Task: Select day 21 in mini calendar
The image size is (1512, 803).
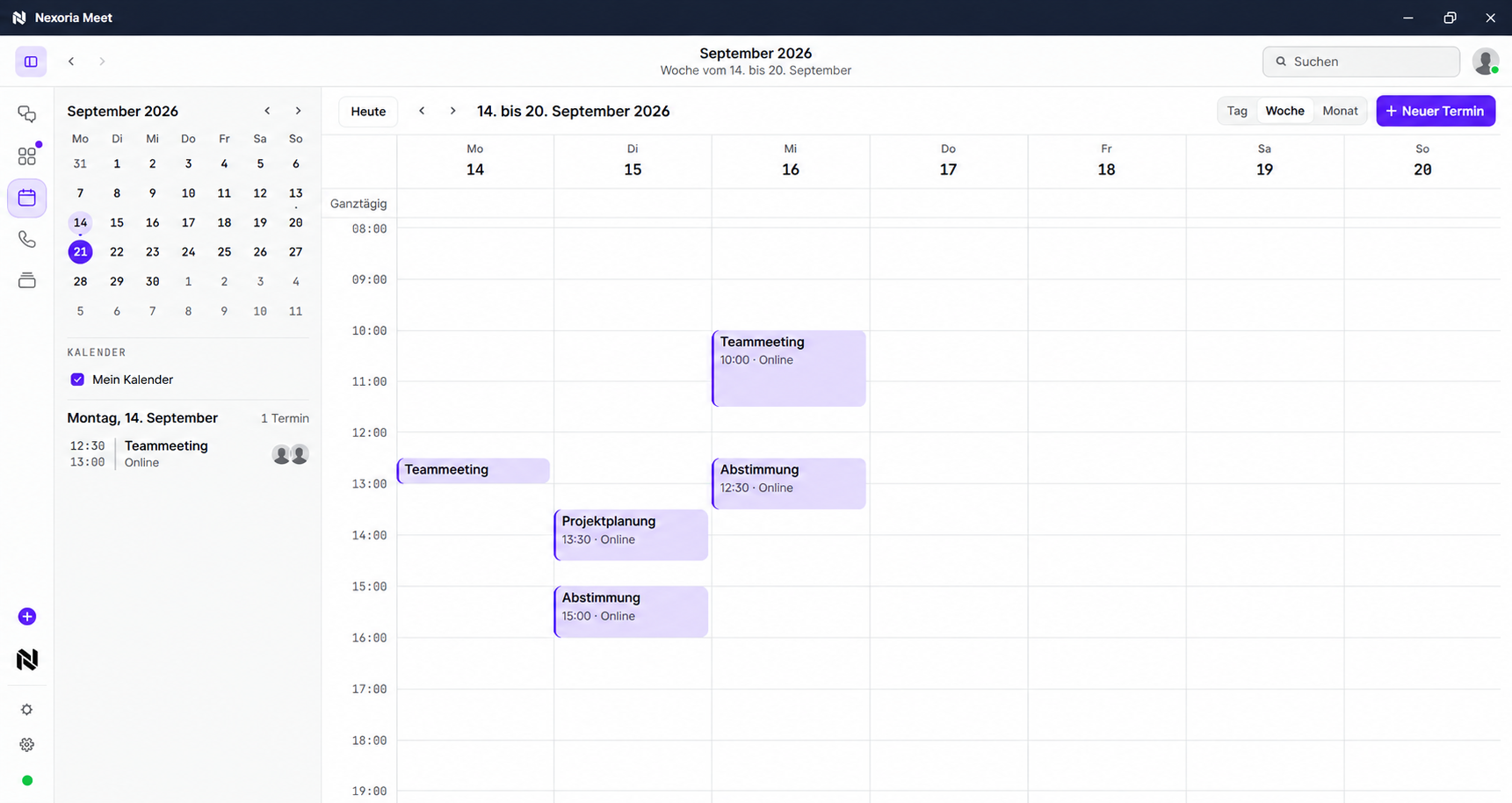Action: coord(80,252)
